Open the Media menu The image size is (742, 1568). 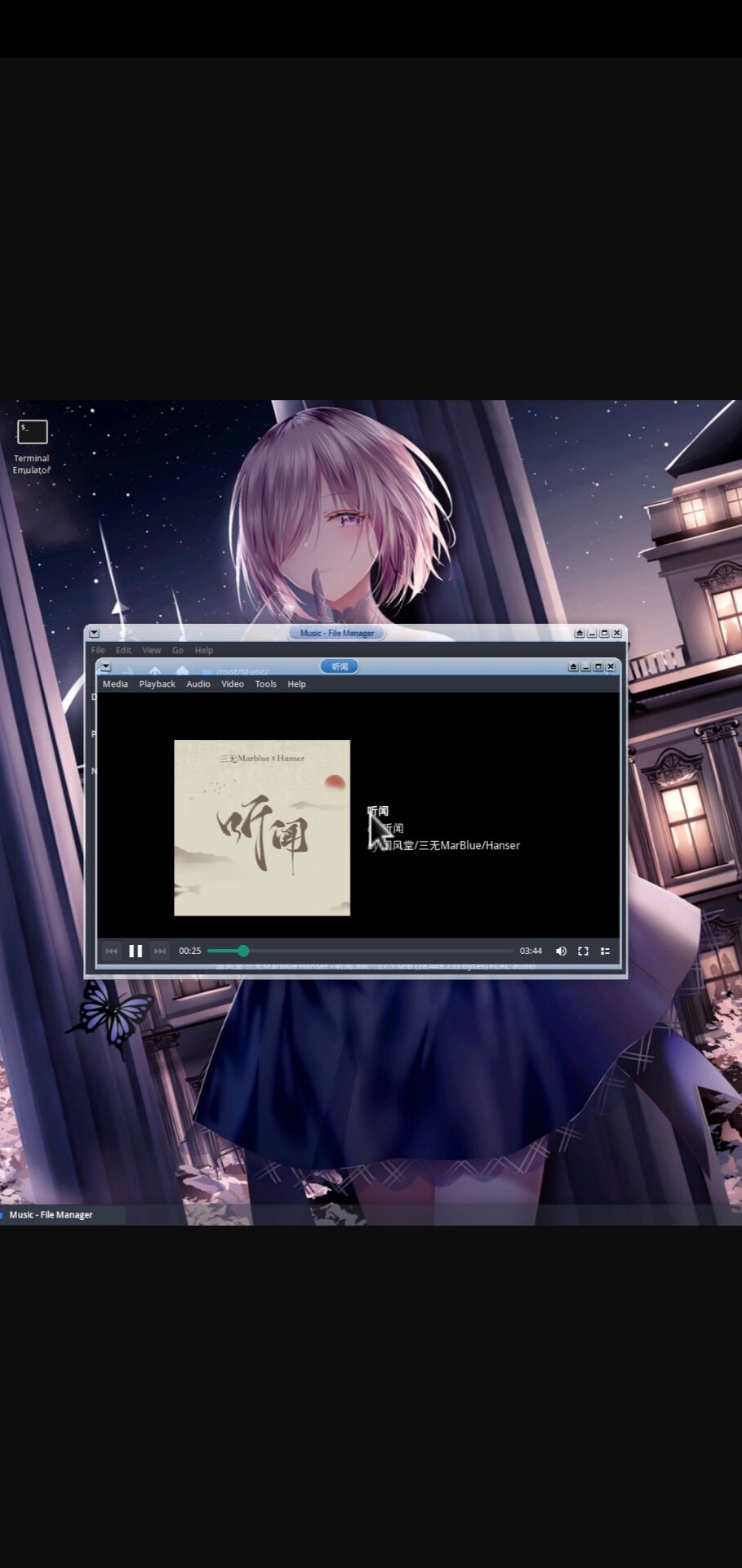[115, 684]
